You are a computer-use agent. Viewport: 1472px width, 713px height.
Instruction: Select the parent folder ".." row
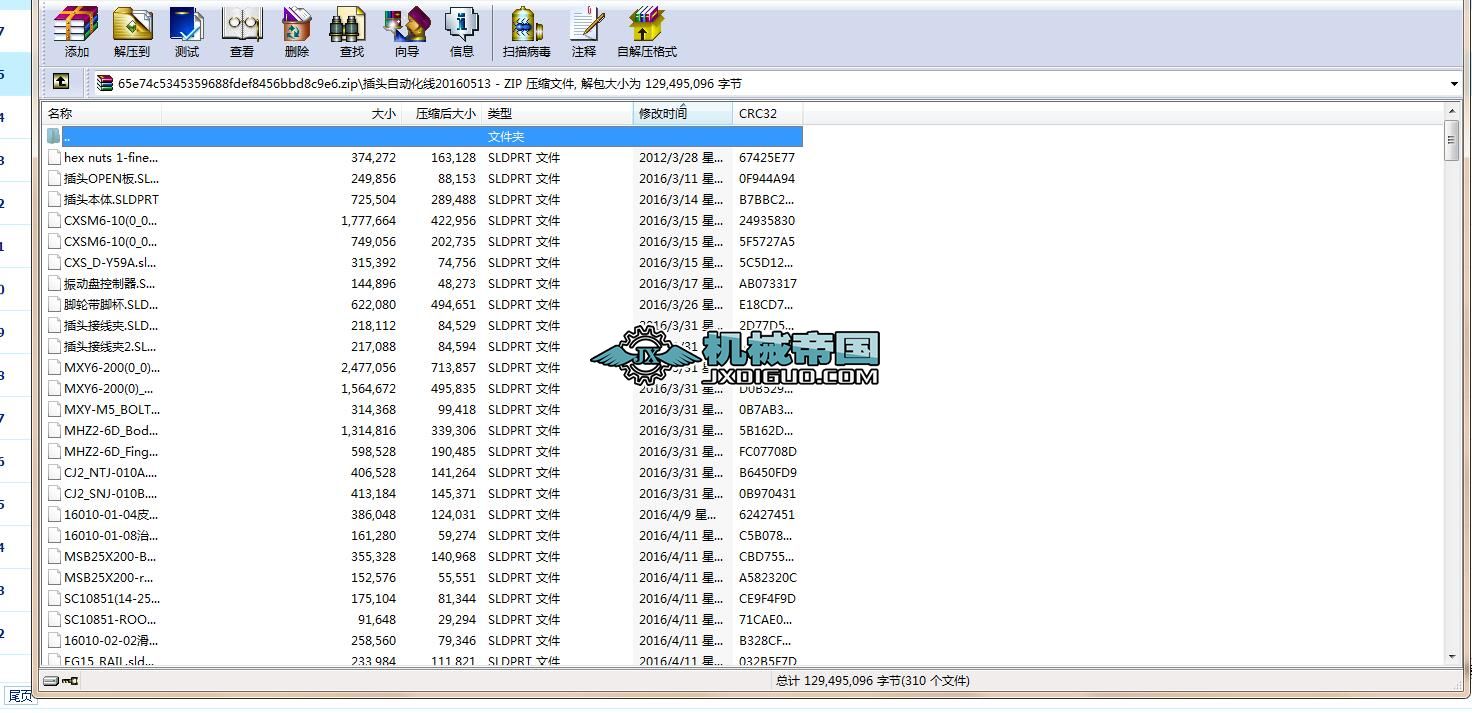tap(422, 136)
